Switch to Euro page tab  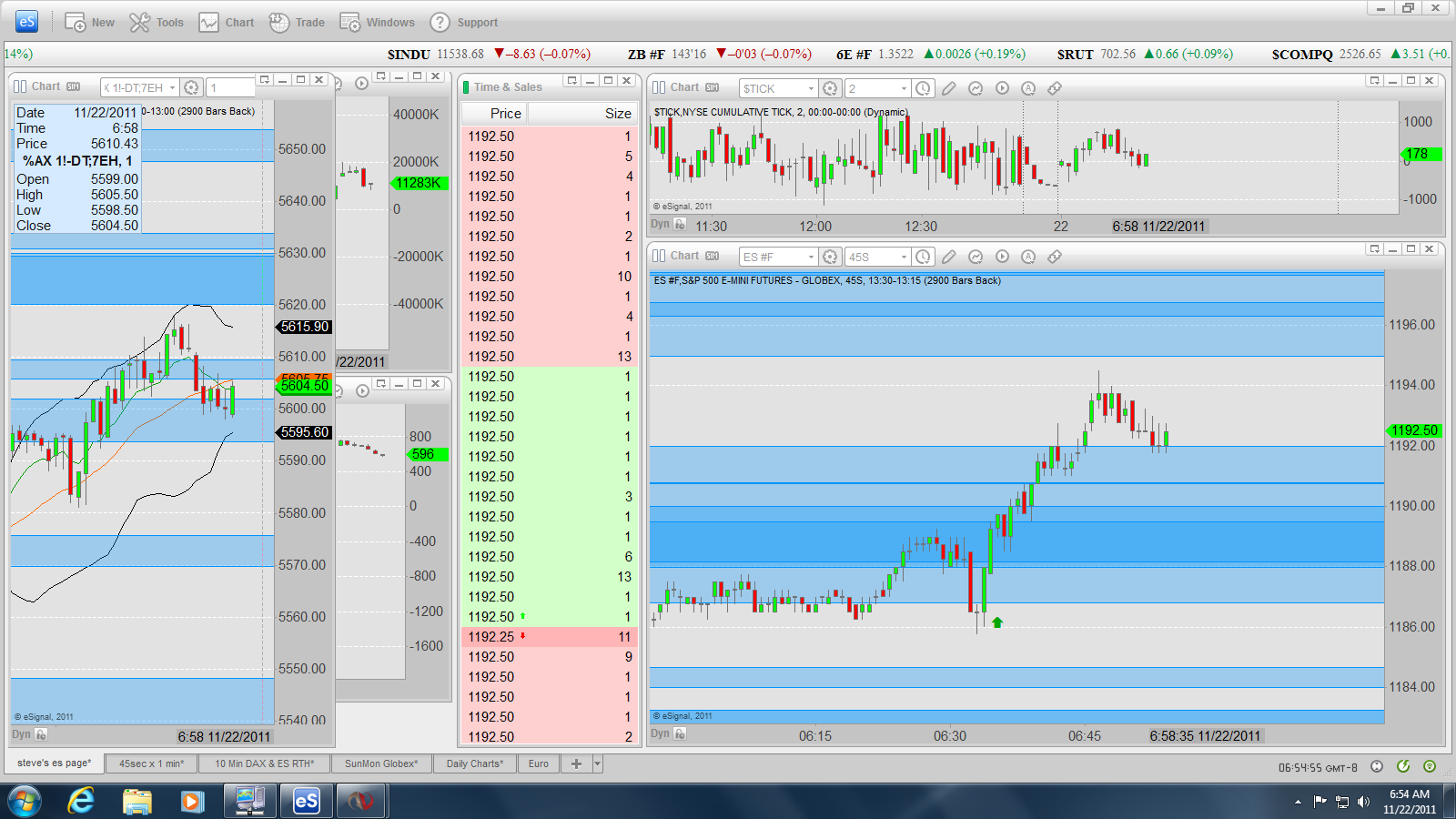pos(539,763)
